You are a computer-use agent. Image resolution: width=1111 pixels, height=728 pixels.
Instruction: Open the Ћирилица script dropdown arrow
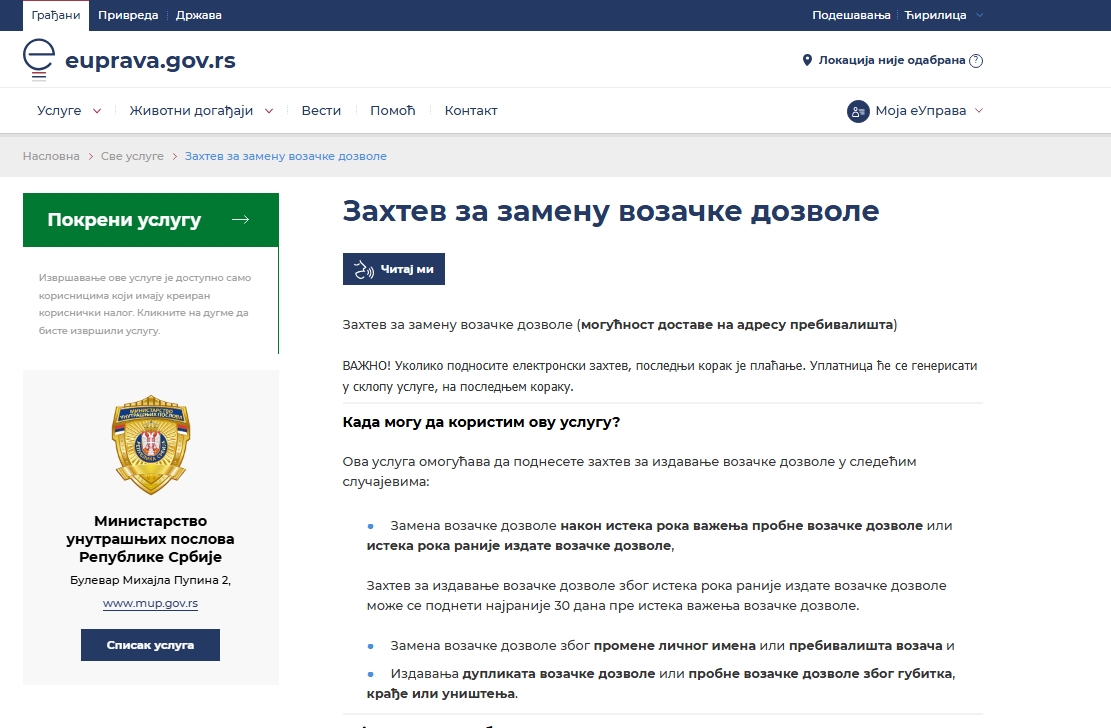point(979,15)
